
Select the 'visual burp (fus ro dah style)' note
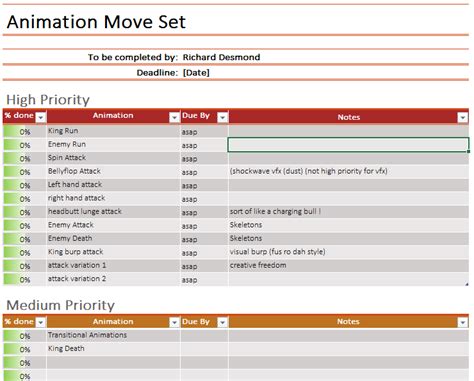pyautogui.click(x=348, y=252)
